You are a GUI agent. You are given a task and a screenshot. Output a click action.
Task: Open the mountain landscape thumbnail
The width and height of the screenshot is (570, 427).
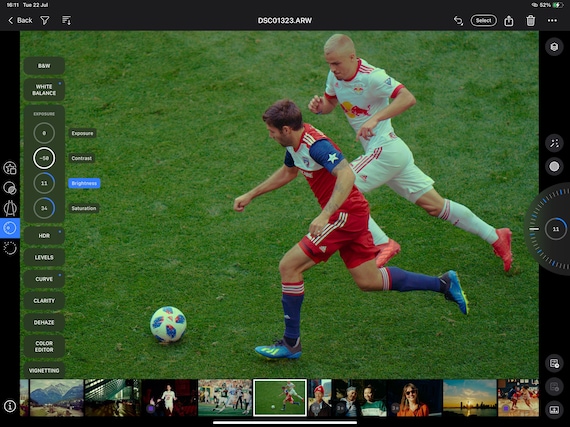[56, 398]
